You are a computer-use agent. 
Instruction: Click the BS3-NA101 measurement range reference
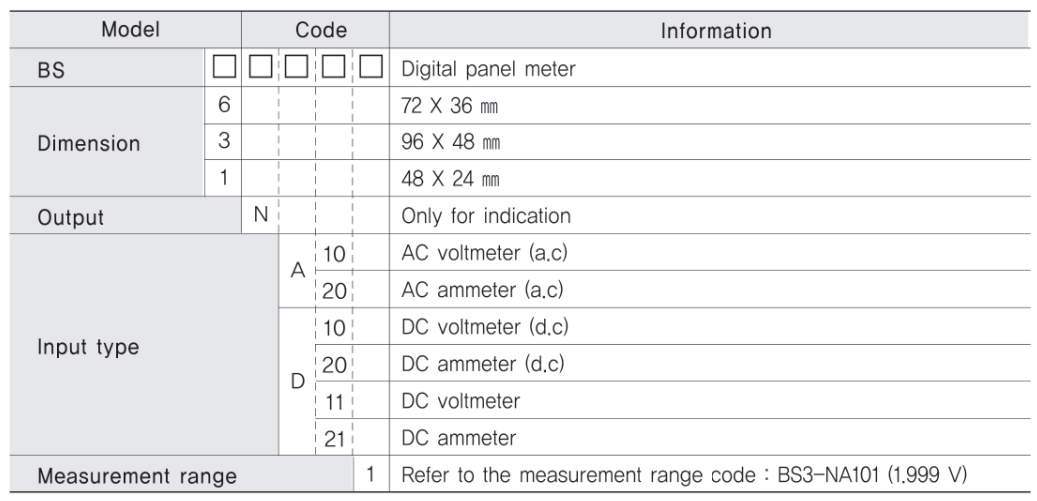tap(873, 475)
